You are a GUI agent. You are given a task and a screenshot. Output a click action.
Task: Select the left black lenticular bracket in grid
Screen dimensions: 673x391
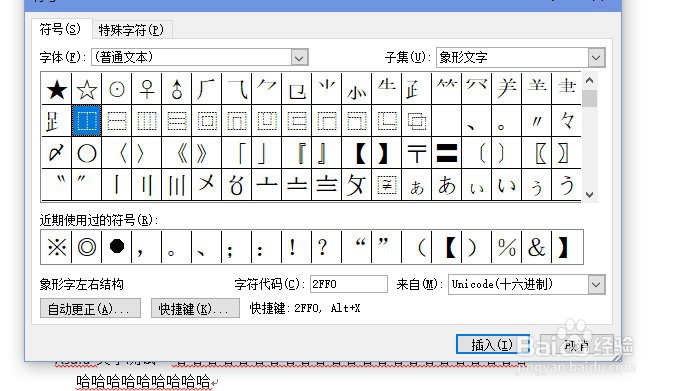coord(357,153)
